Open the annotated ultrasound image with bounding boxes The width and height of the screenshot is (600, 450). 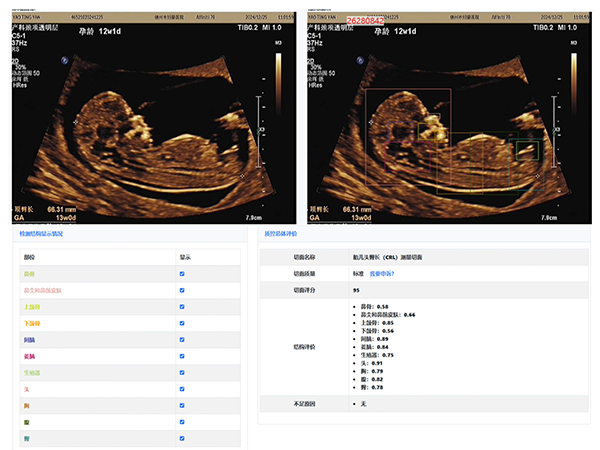(450, 117)
